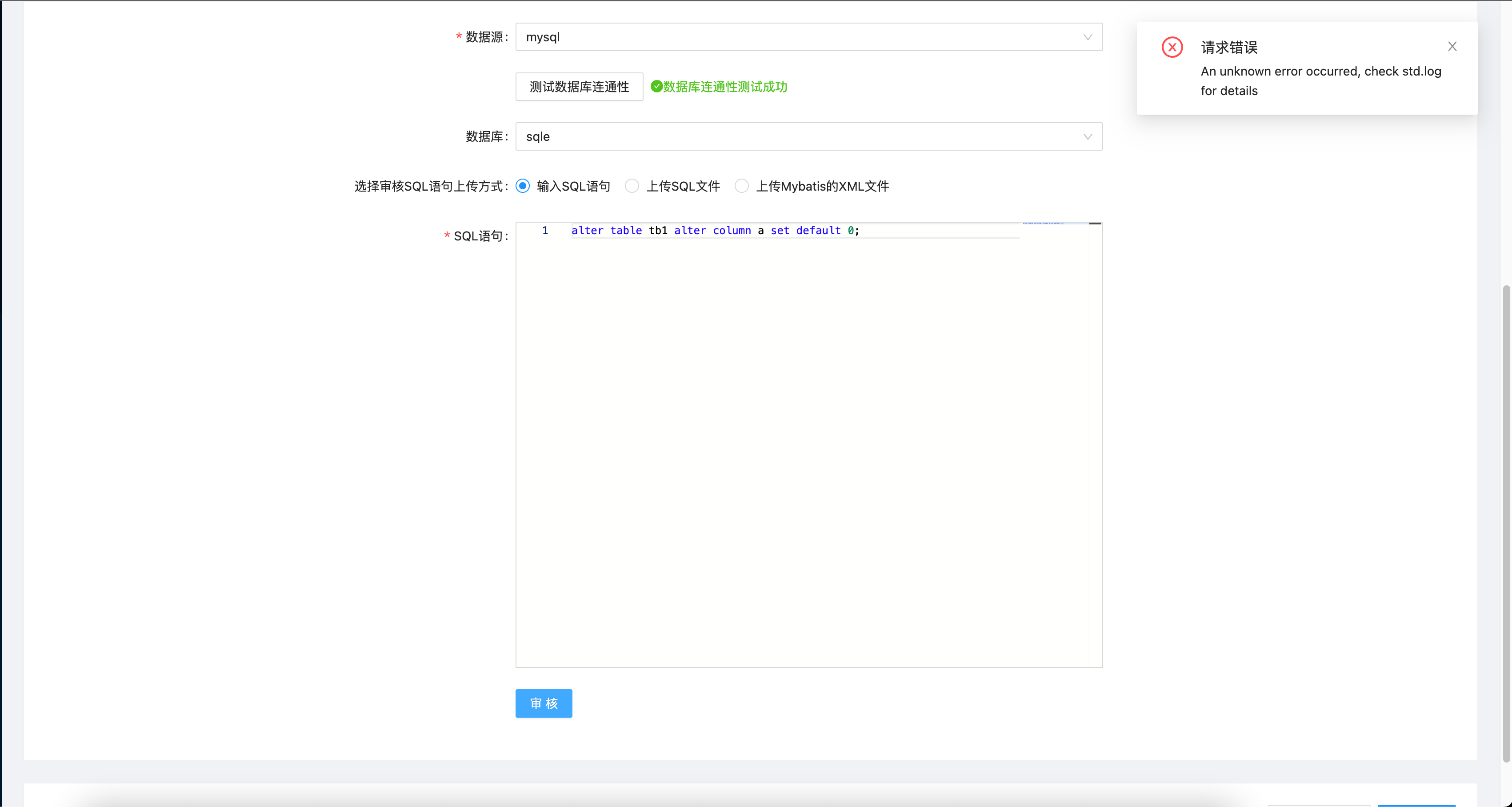
Task: Click the 审核 submit button
Action: coord(543,703)
